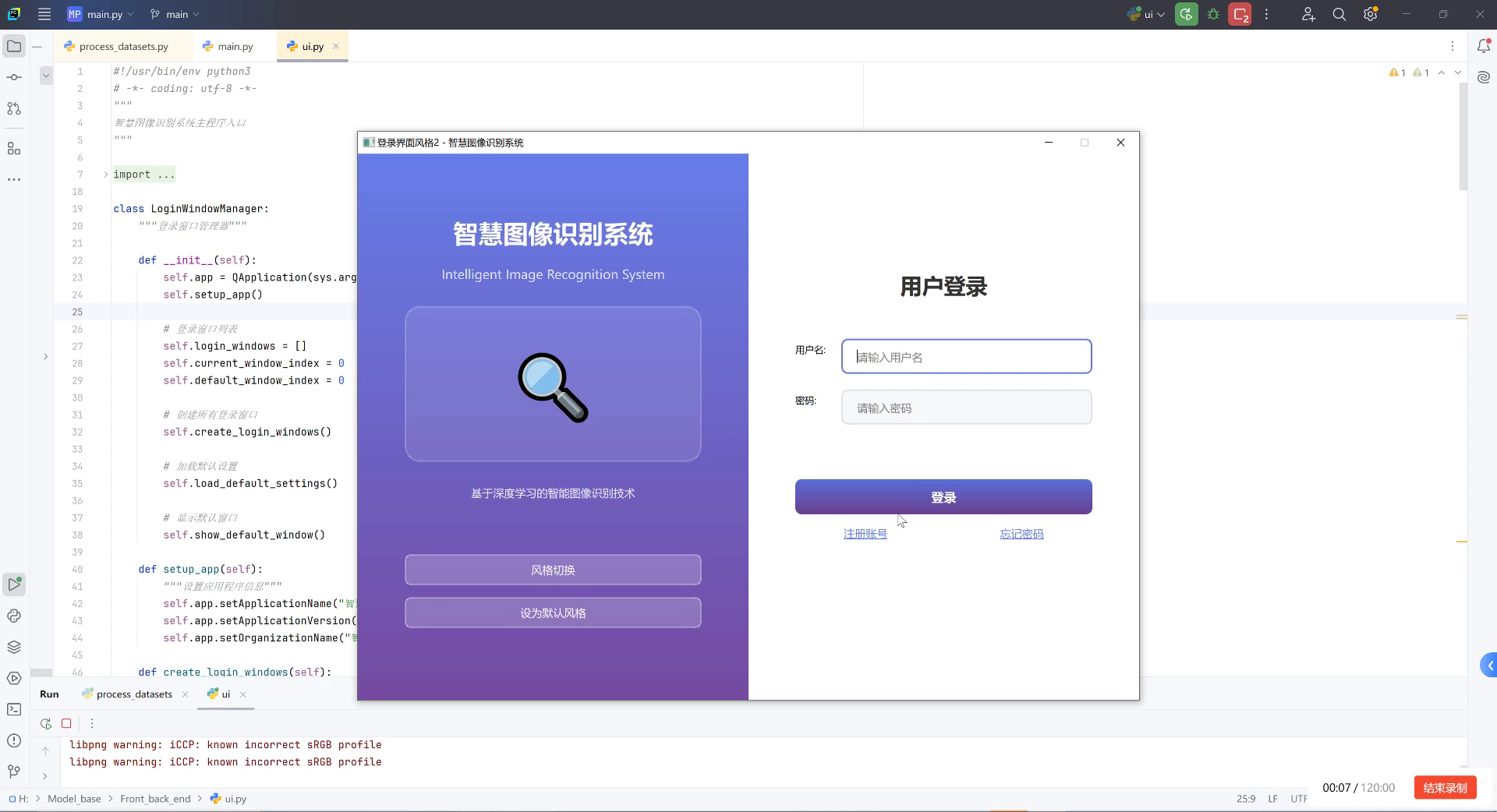Open Search Everywhere with the magnifier icon
Screen dimensions: 1497x812
(x=1340, y=14)
